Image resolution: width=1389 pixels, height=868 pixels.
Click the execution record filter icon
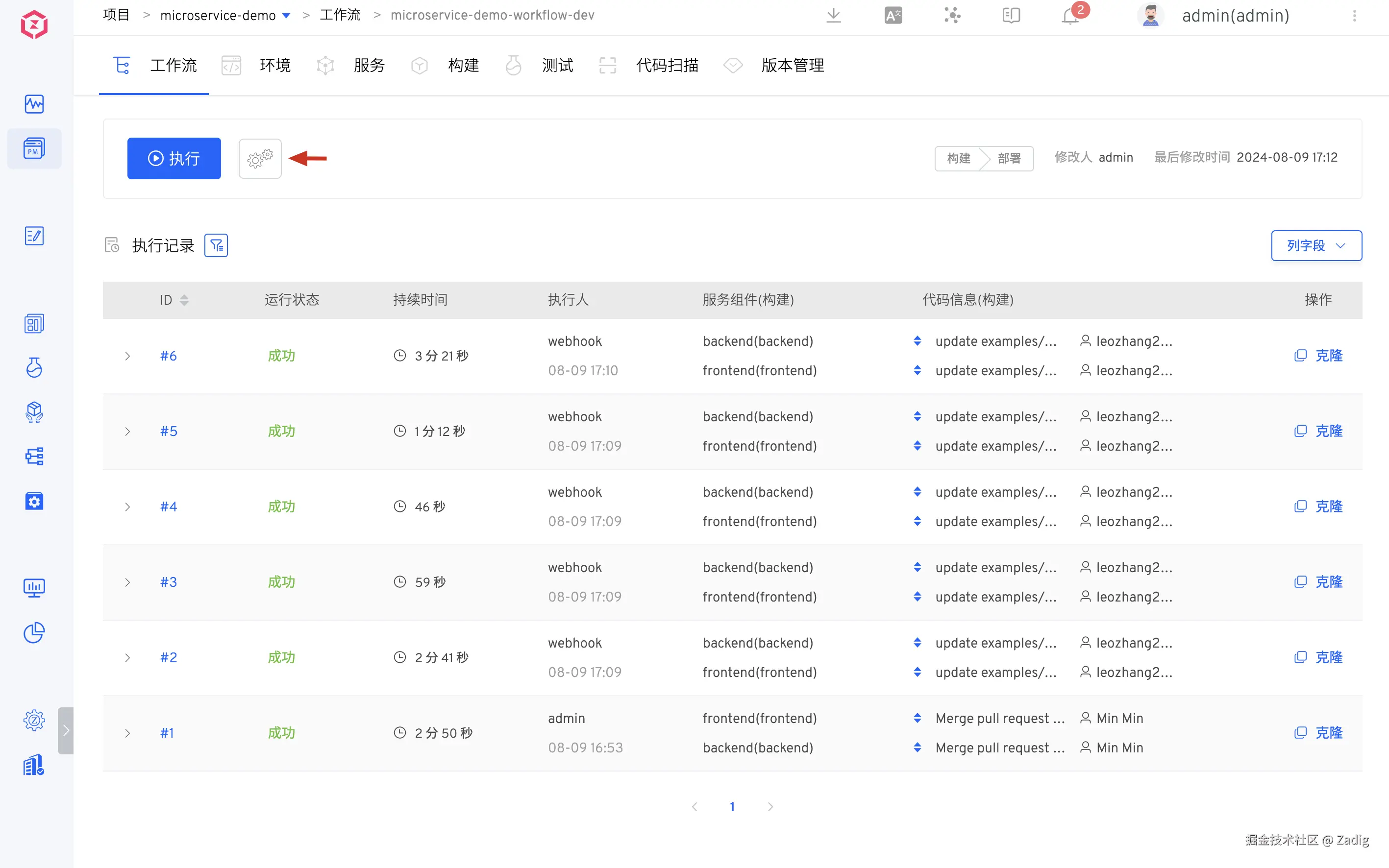click(216, 246)
